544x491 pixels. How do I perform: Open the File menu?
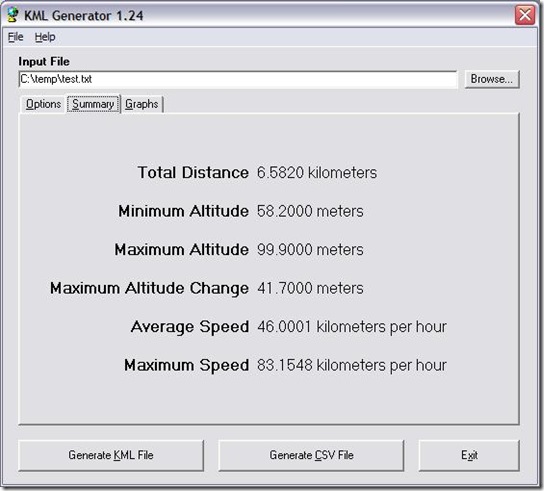pyautogui.click(x=16, y=37)
